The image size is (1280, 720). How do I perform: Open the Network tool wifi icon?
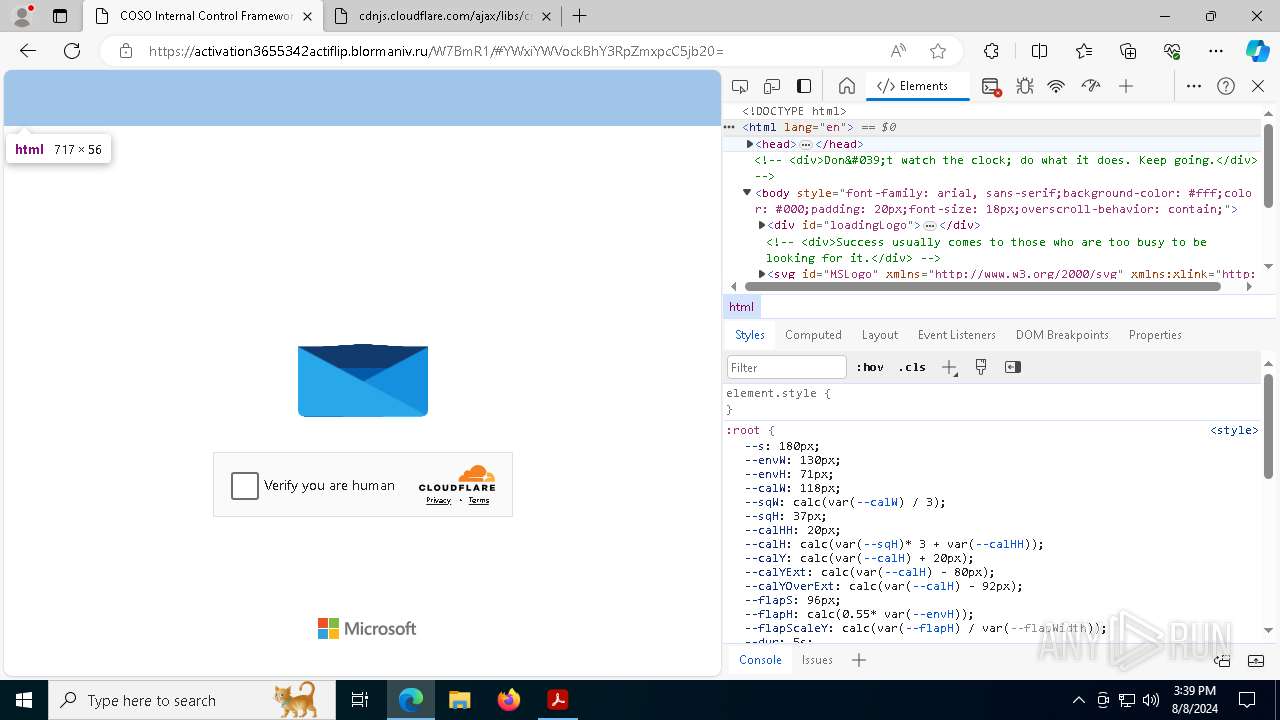[1056, 86]
